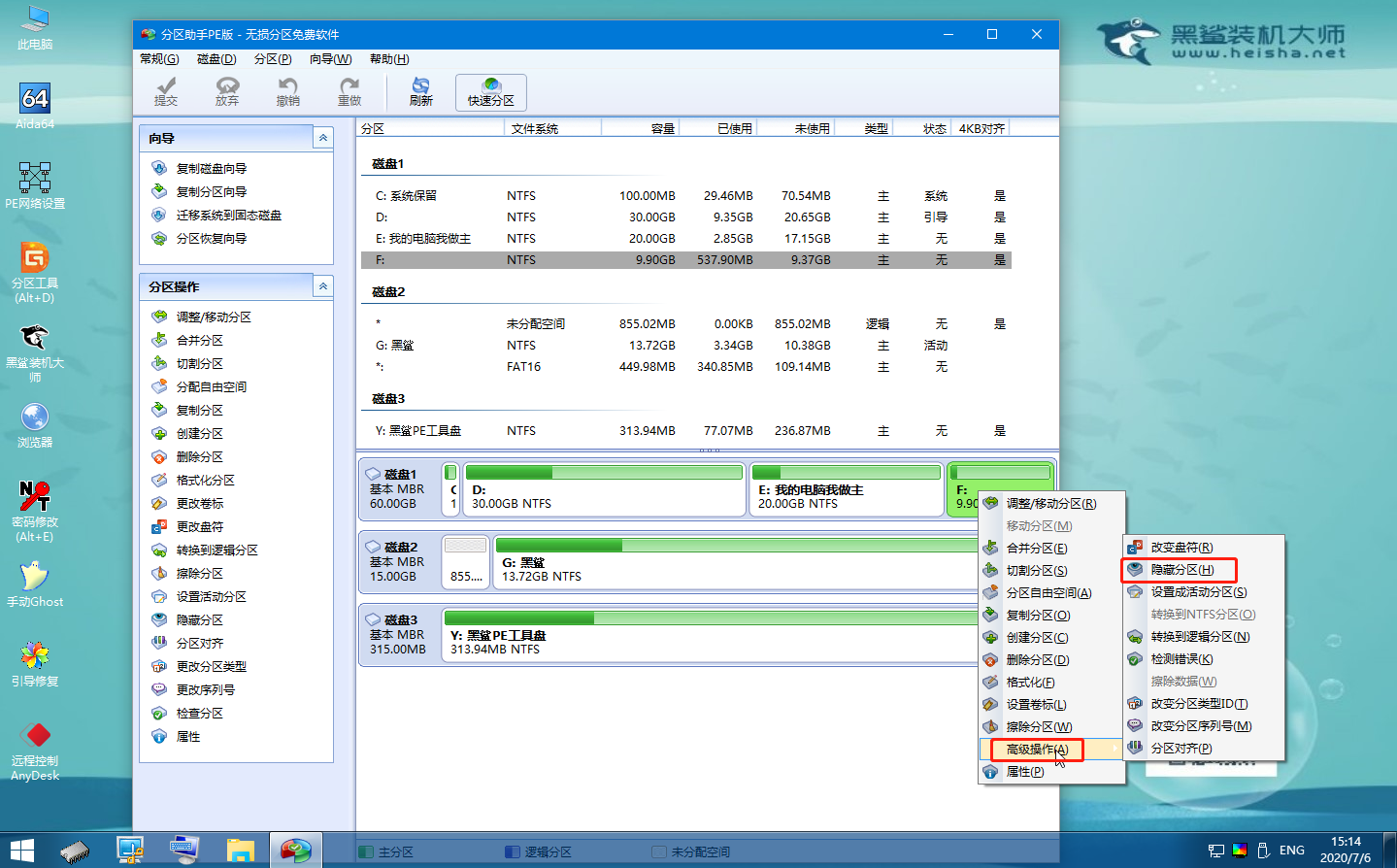
Task: Select 属性 in the sidebar
Action: tap(187, 736)
